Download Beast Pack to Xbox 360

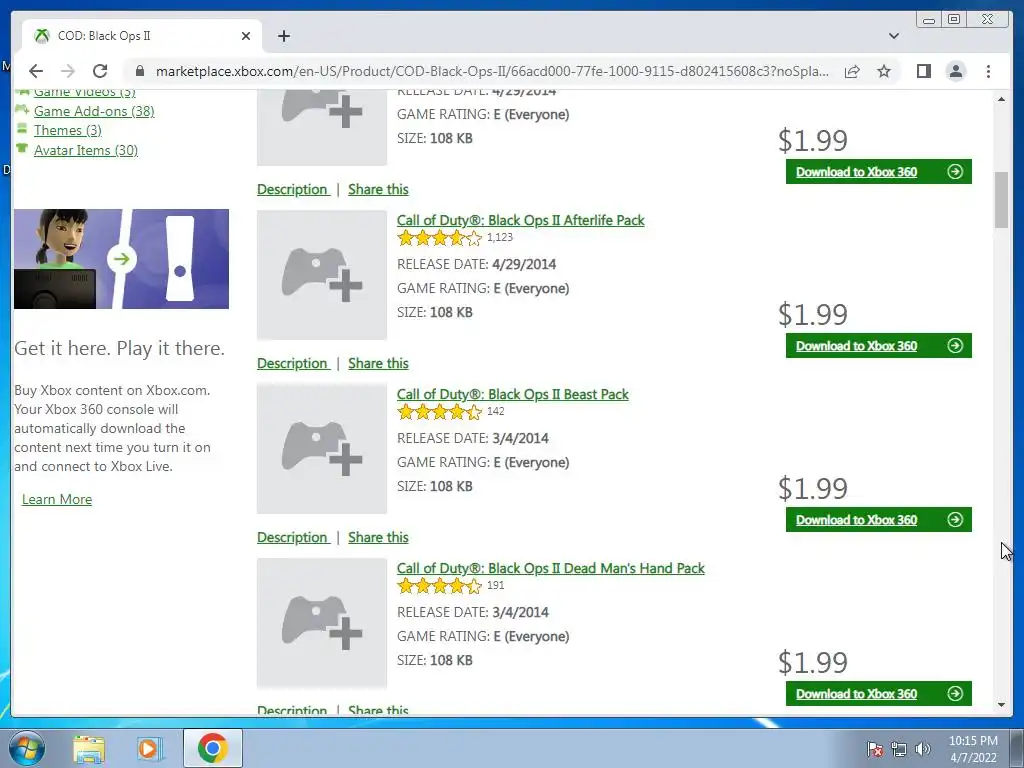coord(878,520)
